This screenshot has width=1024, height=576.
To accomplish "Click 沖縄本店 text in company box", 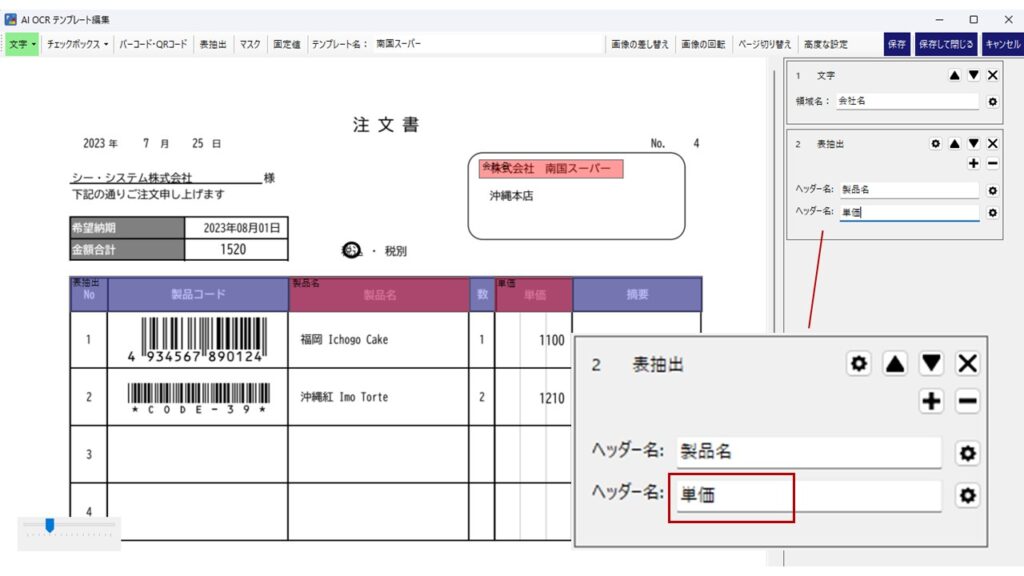I will [x=511, y=195].
